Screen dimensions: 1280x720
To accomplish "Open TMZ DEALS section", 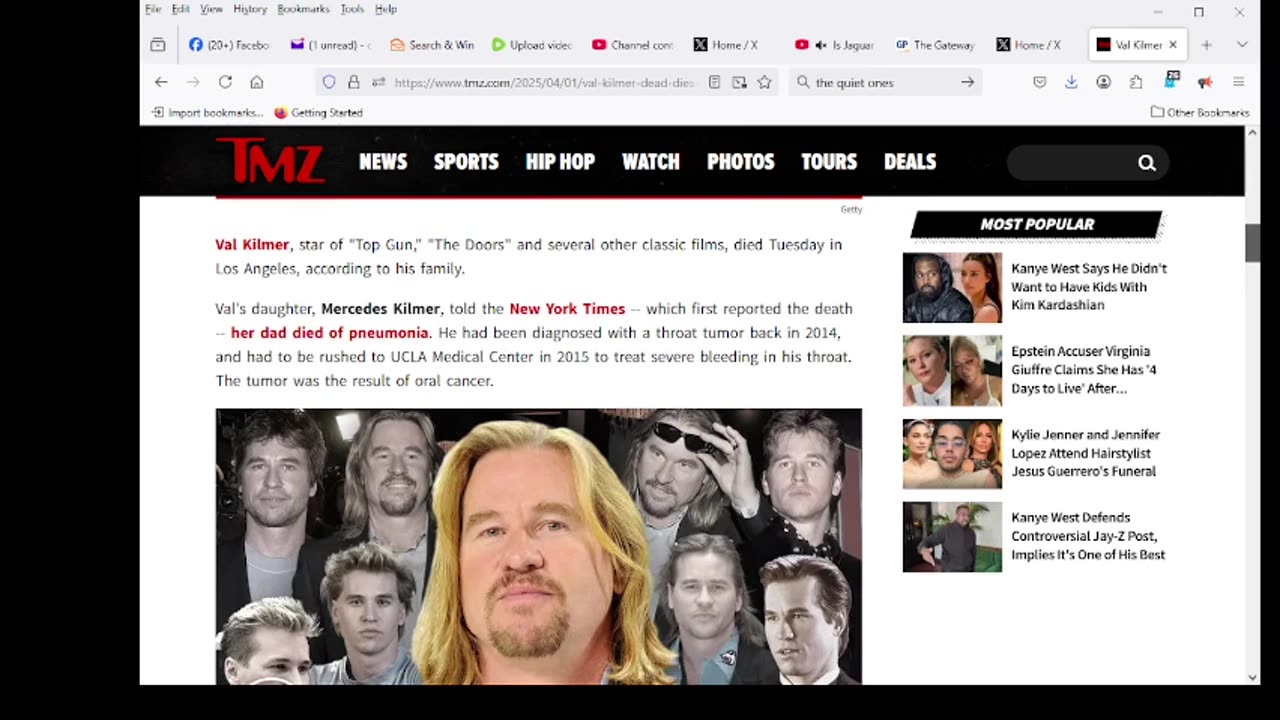I will pyautogui.click(x=910, y=162).
